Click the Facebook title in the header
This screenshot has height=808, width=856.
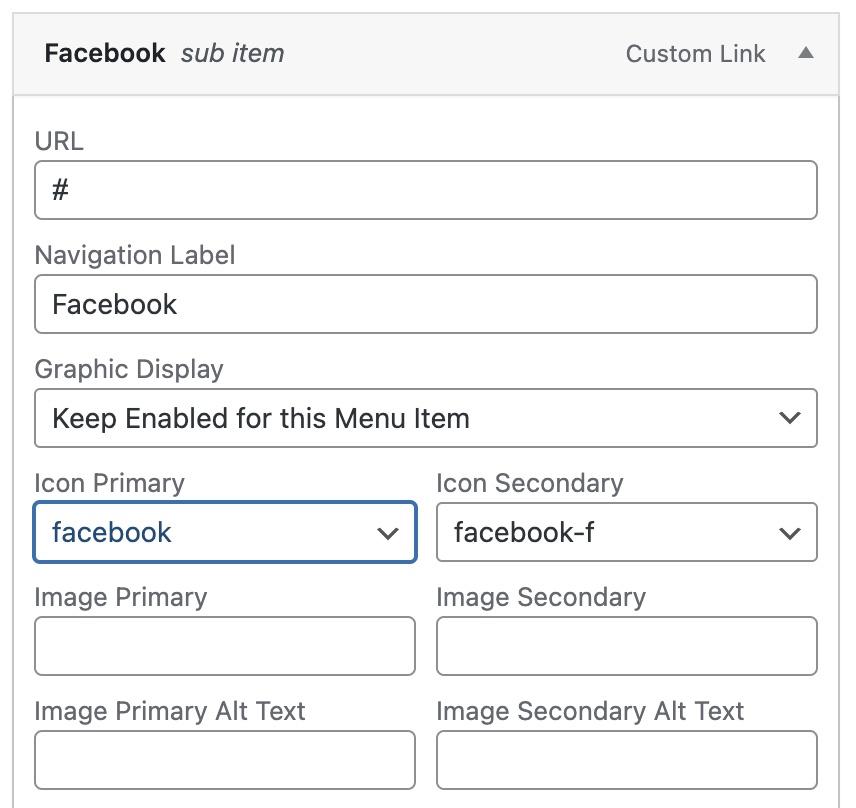pyautogui.click(x=105, y=54)
